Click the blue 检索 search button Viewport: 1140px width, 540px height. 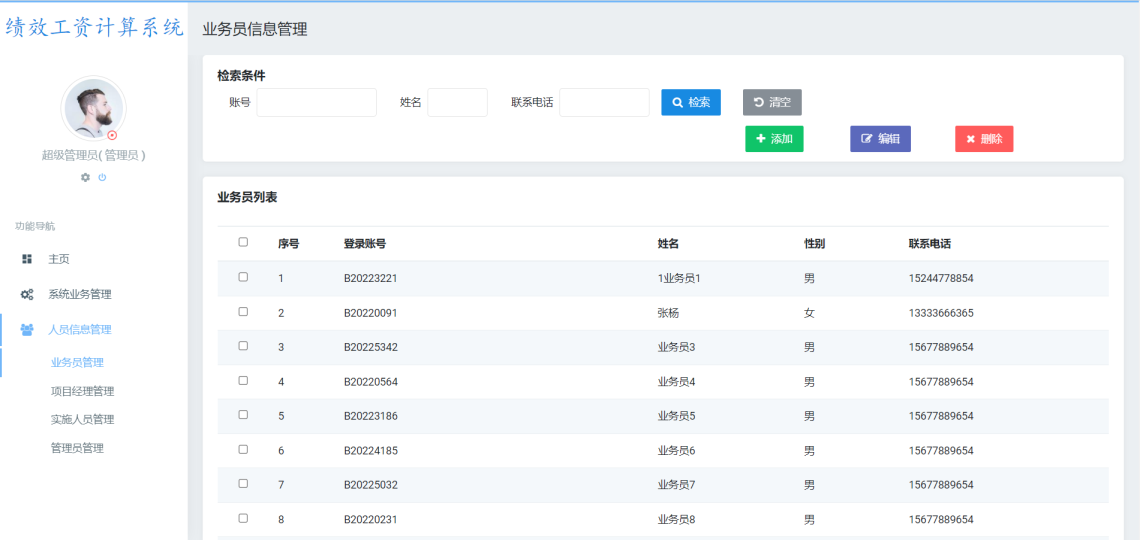[x=691, y=102]
